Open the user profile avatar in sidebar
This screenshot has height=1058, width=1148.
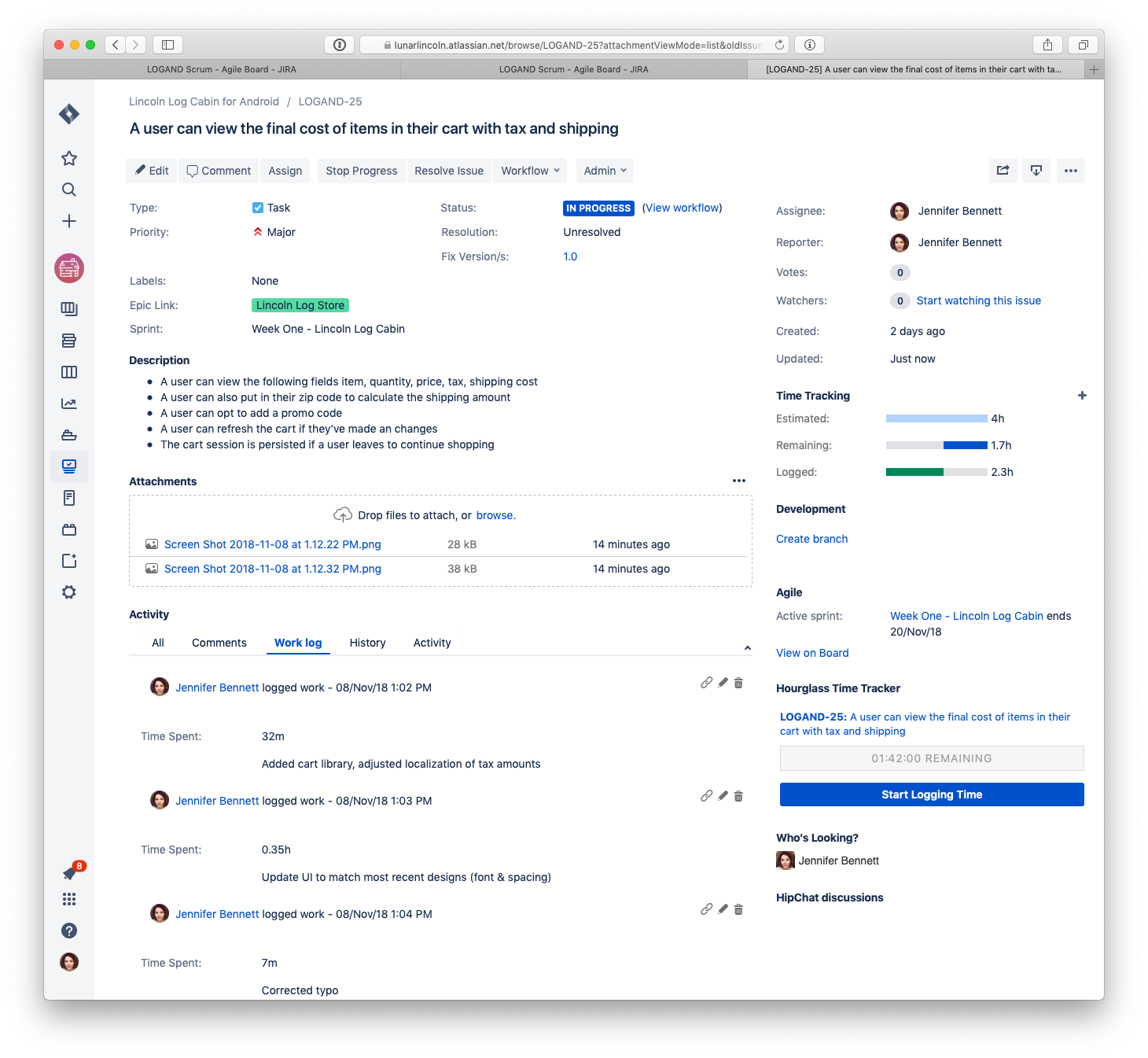coord(69,962)
